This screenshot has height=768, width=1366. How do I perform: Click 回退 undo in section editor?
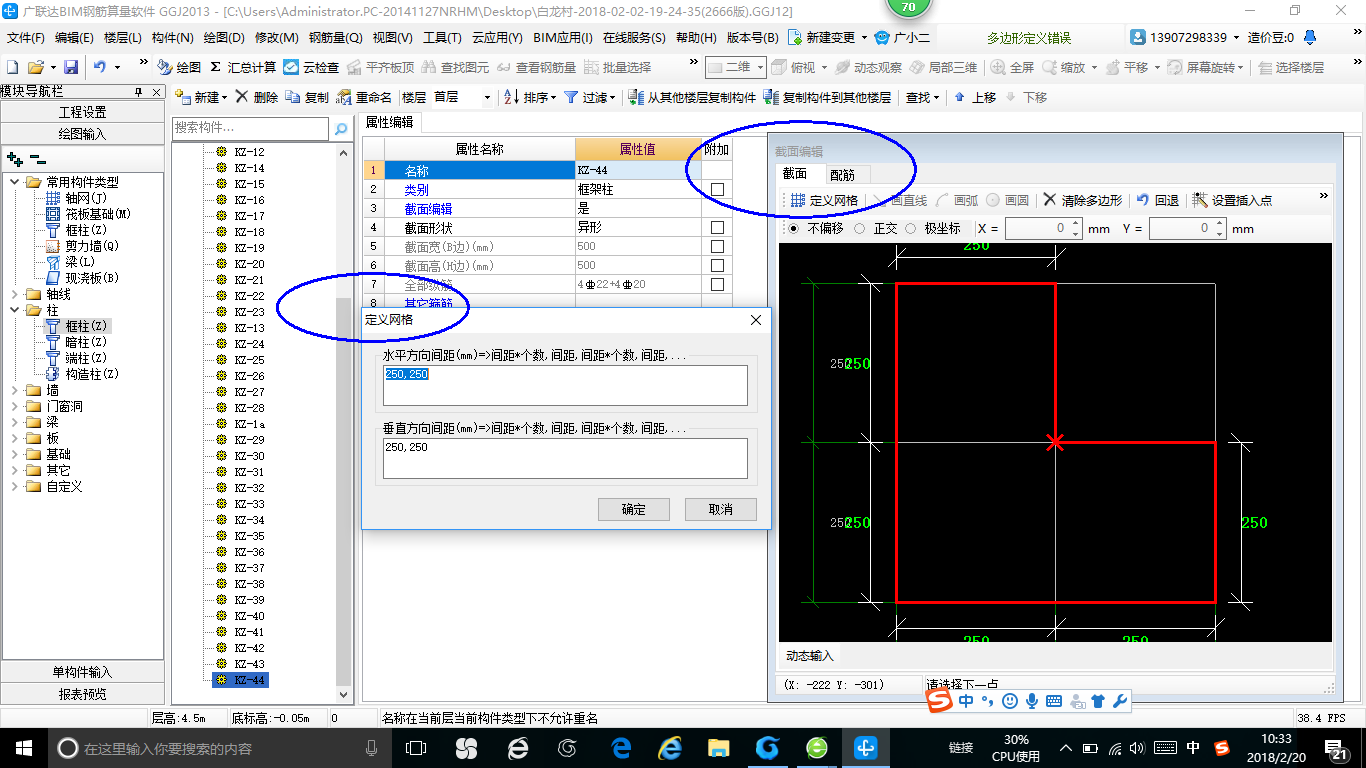[1158, 200]
